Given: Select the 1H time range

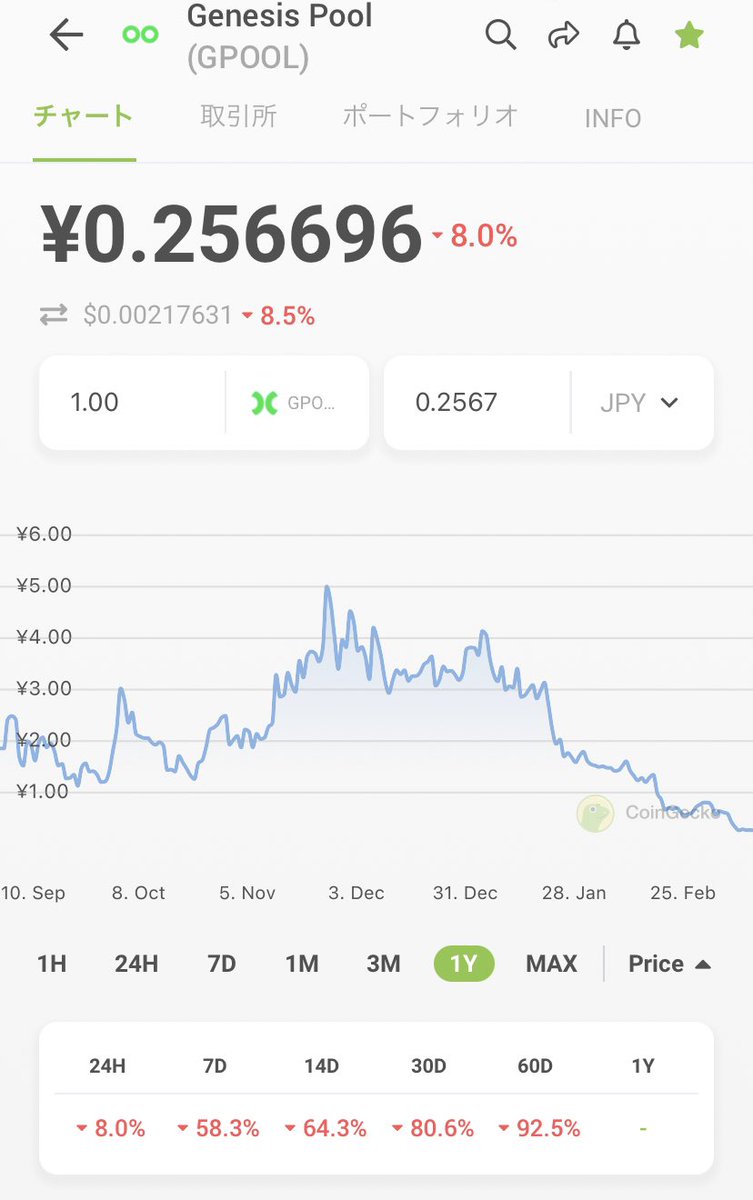Looking at the screenshot, I should [52, 964].
